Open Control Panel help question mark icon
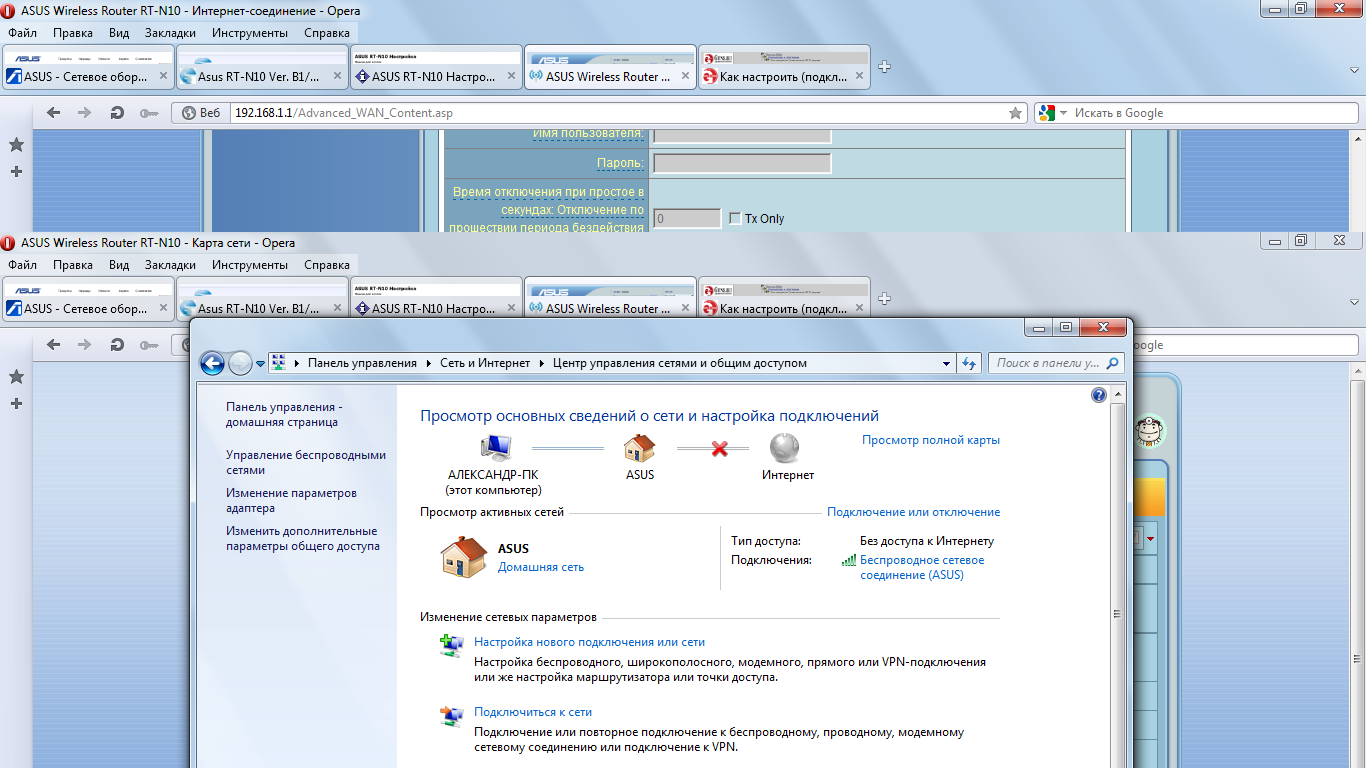This screenshot has width=1366, height=768. 1099,395
